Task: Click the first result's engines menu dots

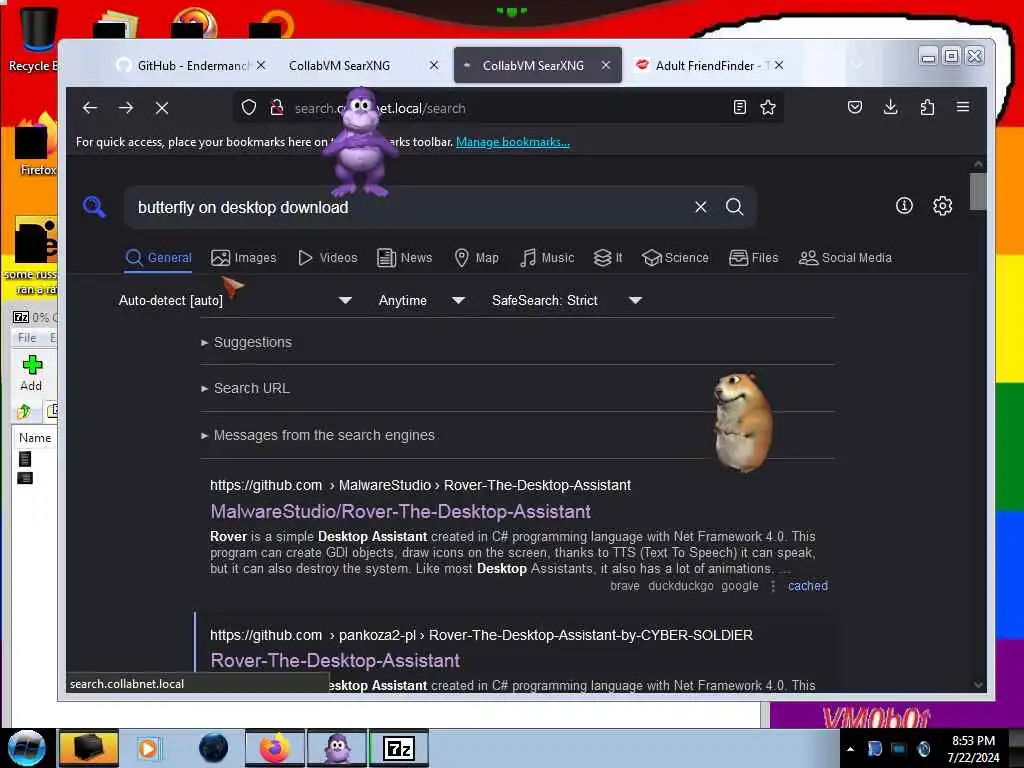Action: pyautogui.click(x=773, y=586)
